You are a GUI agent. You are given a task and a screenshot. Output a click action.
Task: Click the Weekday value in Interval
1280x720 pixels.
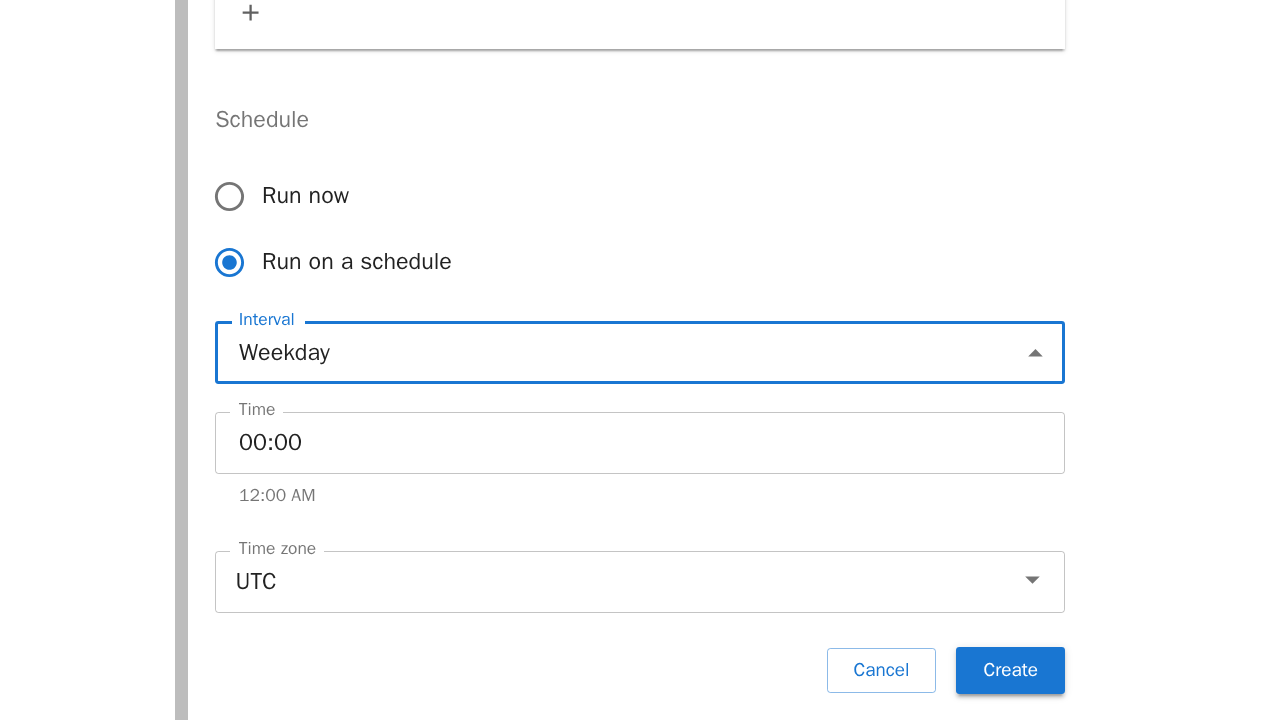pos(285,353)
